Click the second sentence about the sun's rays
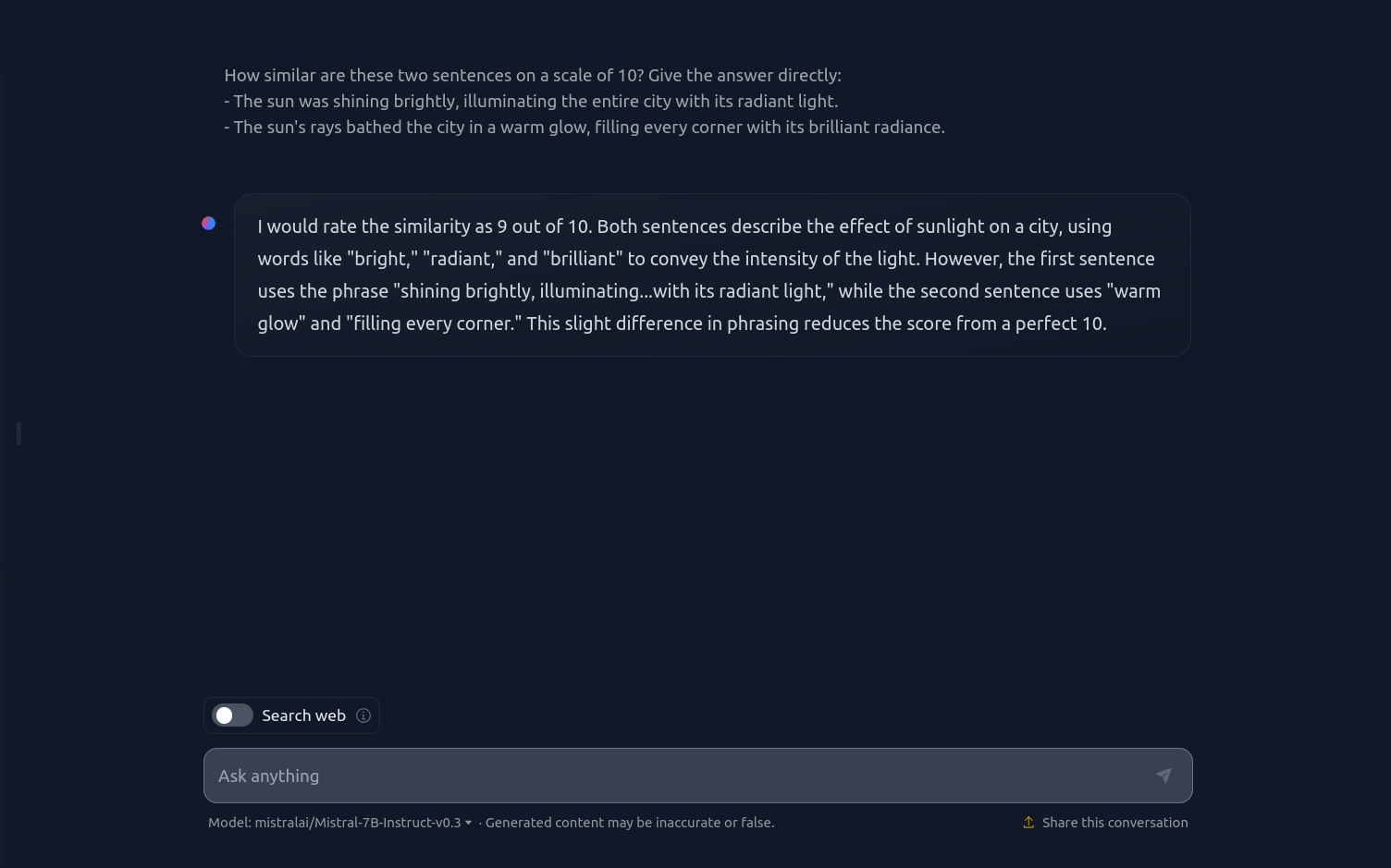This screenshot has width=1391, height=868. click(x=585, y=127)
